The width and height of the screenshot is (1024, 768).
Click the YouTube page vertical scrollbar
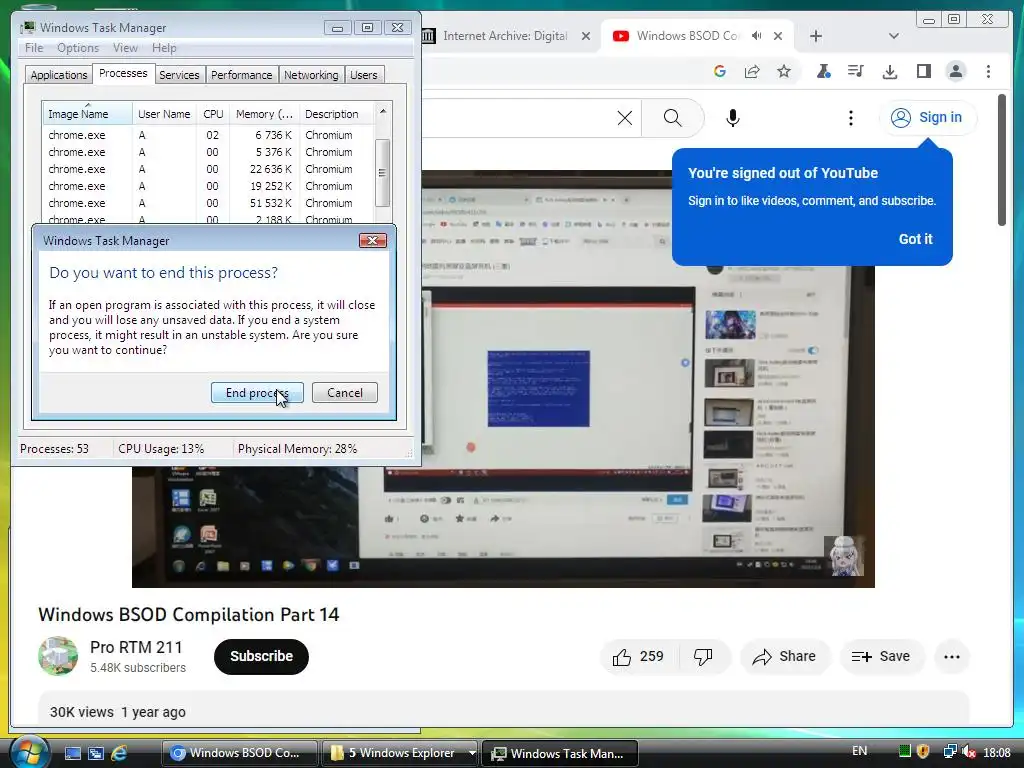pyautogui.click(x=1002, y=161)
